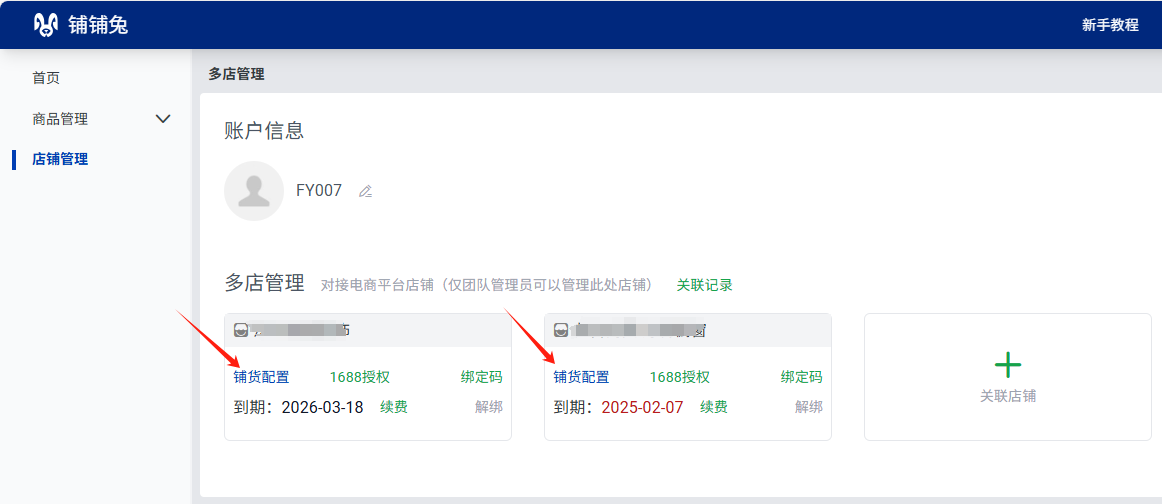
Task: Click the platform icon in first store header
Action: (241, 330)
